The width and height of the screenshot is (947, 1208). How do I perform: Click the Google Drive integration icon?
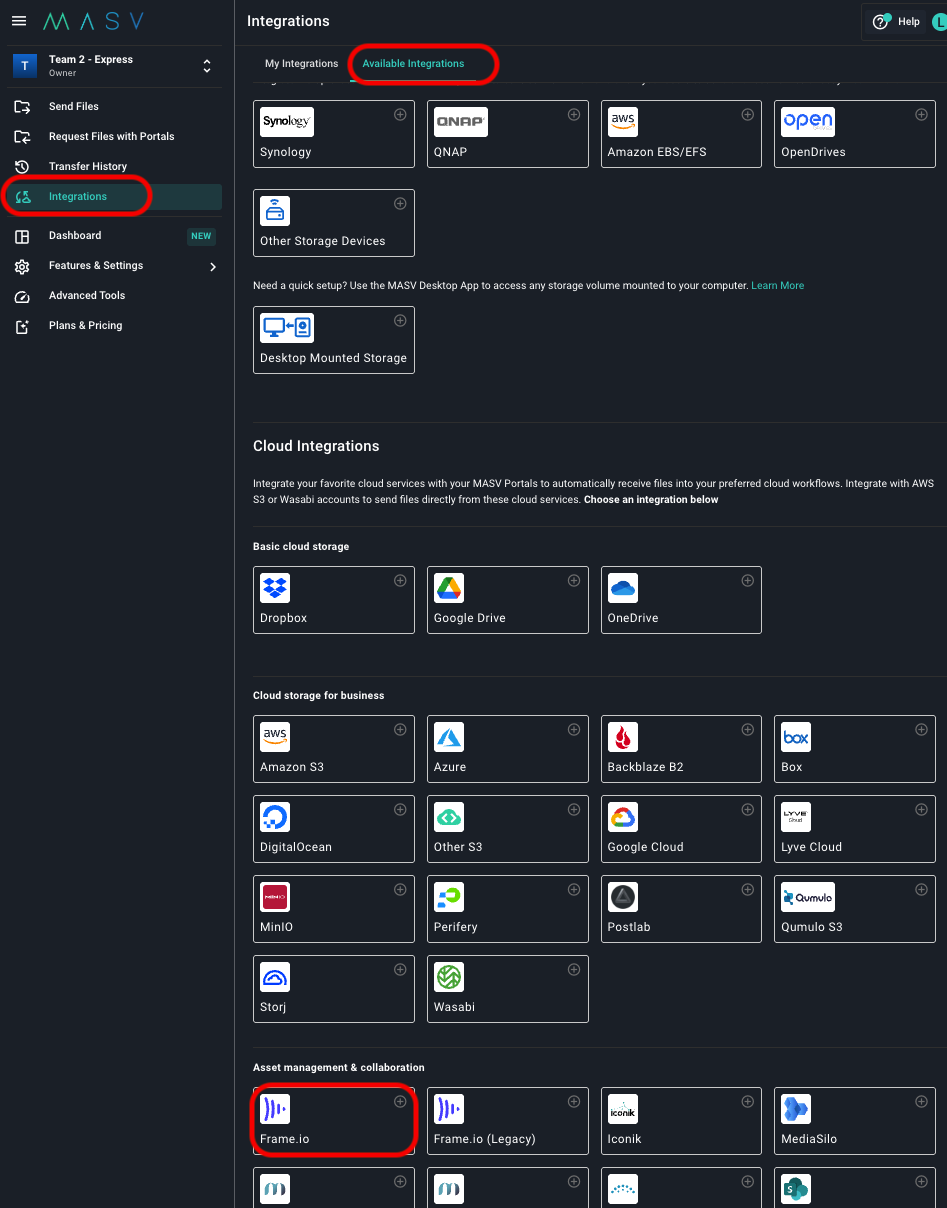448,587
